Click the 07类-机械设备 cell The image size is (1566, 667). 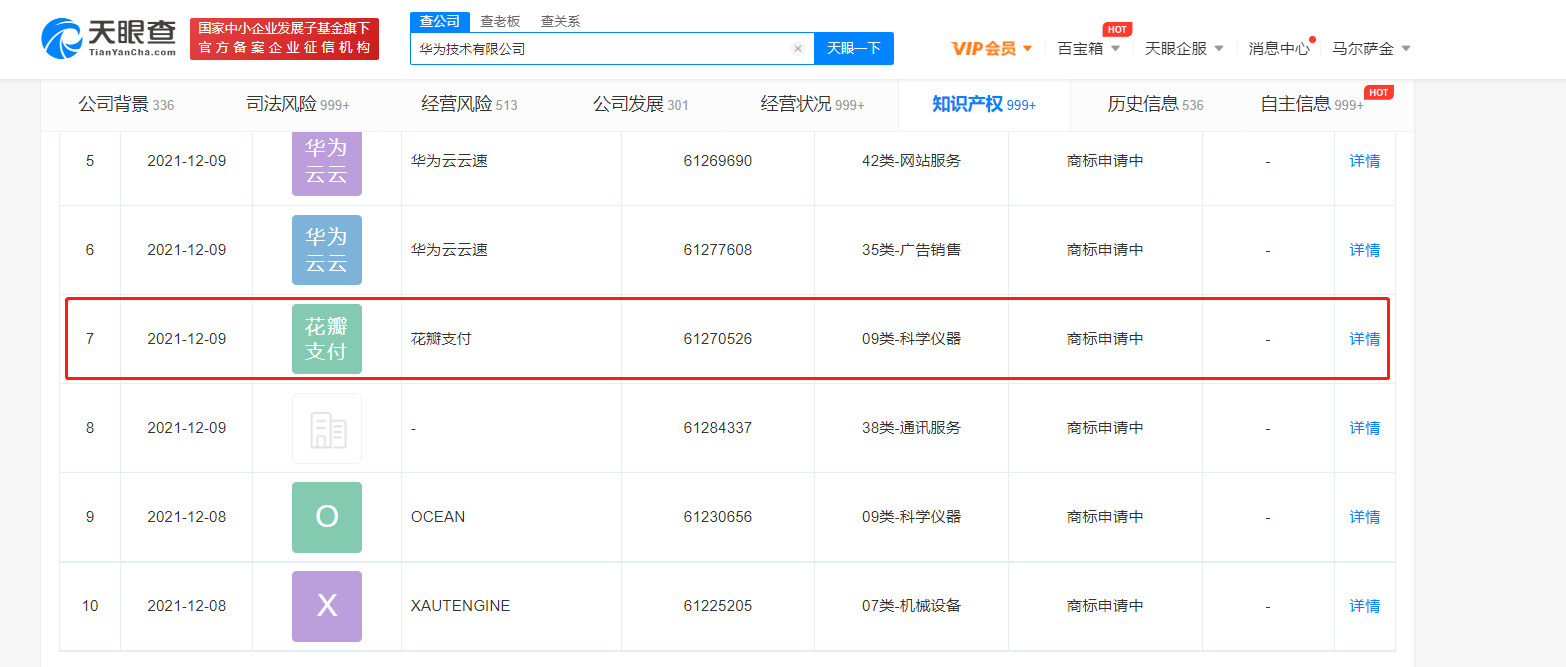[911, 606]
